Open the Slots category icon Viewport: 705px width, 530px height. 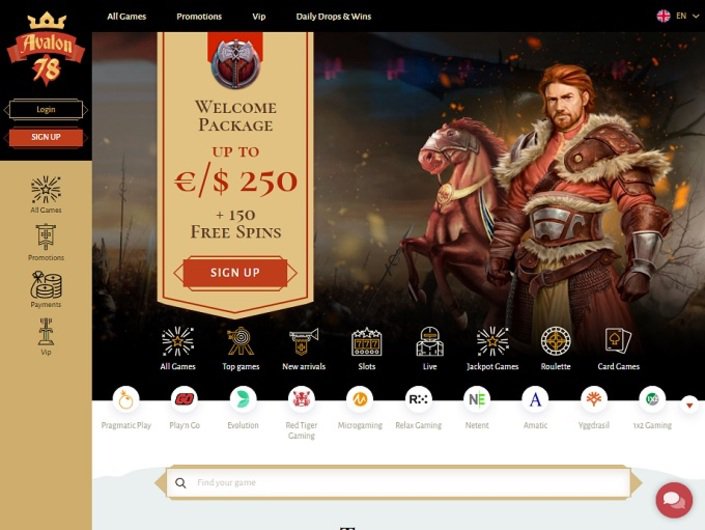point(366,342)
